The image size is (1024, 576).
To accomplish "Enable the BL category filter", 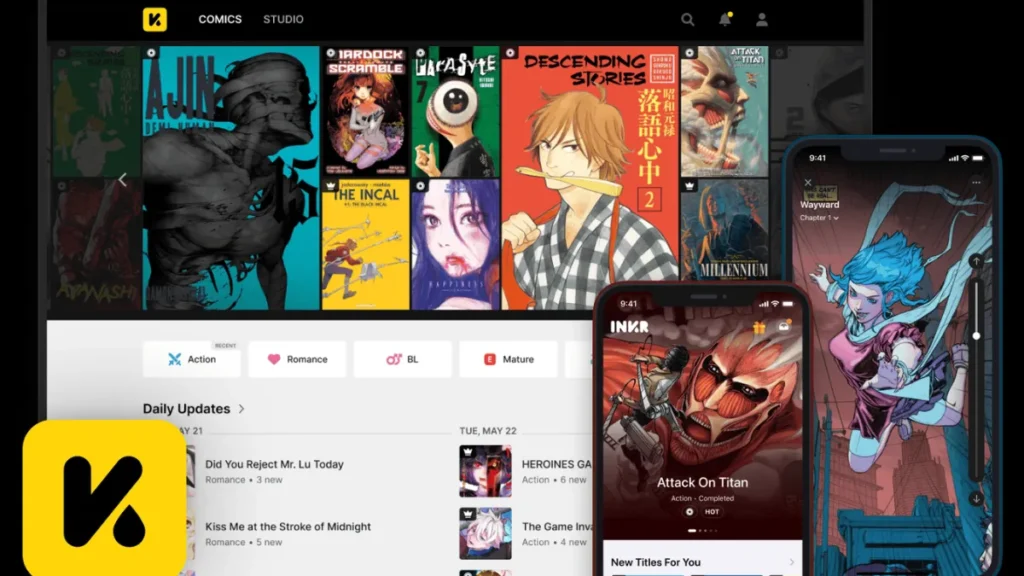I will [x=402, y=359].
